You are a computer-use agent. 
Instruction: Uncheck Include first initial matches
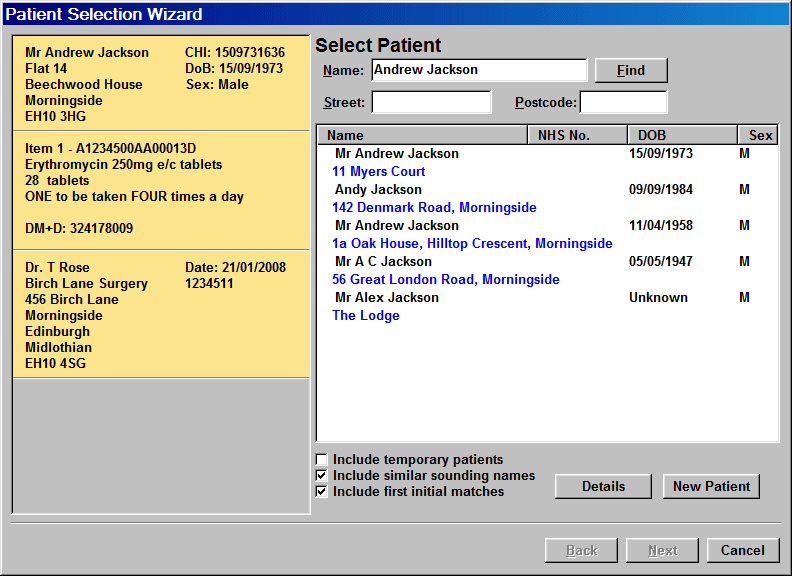pyautogui.click(x=322, y=492)
